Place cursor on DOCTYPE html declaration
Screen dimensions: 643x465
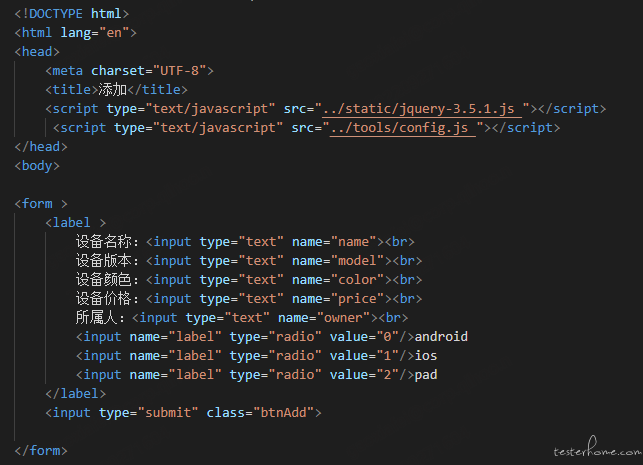72,14
